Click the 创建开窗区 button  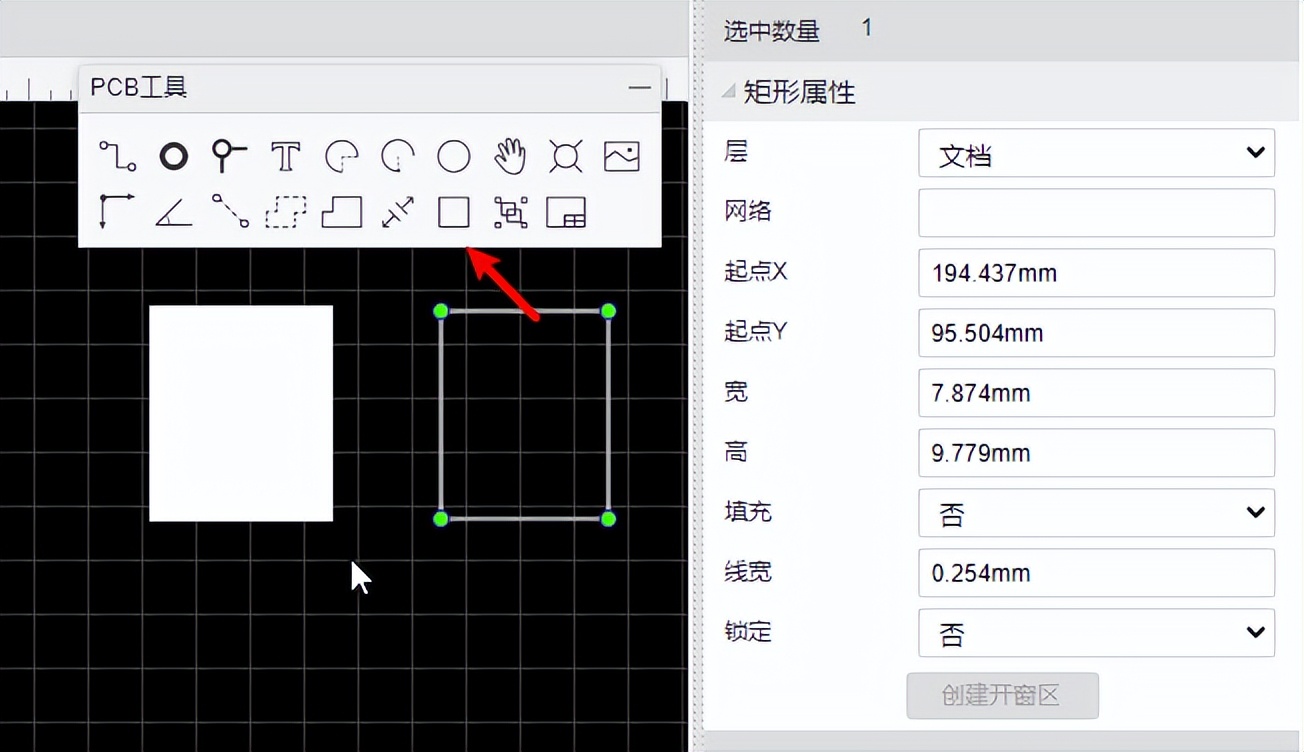1002,696
